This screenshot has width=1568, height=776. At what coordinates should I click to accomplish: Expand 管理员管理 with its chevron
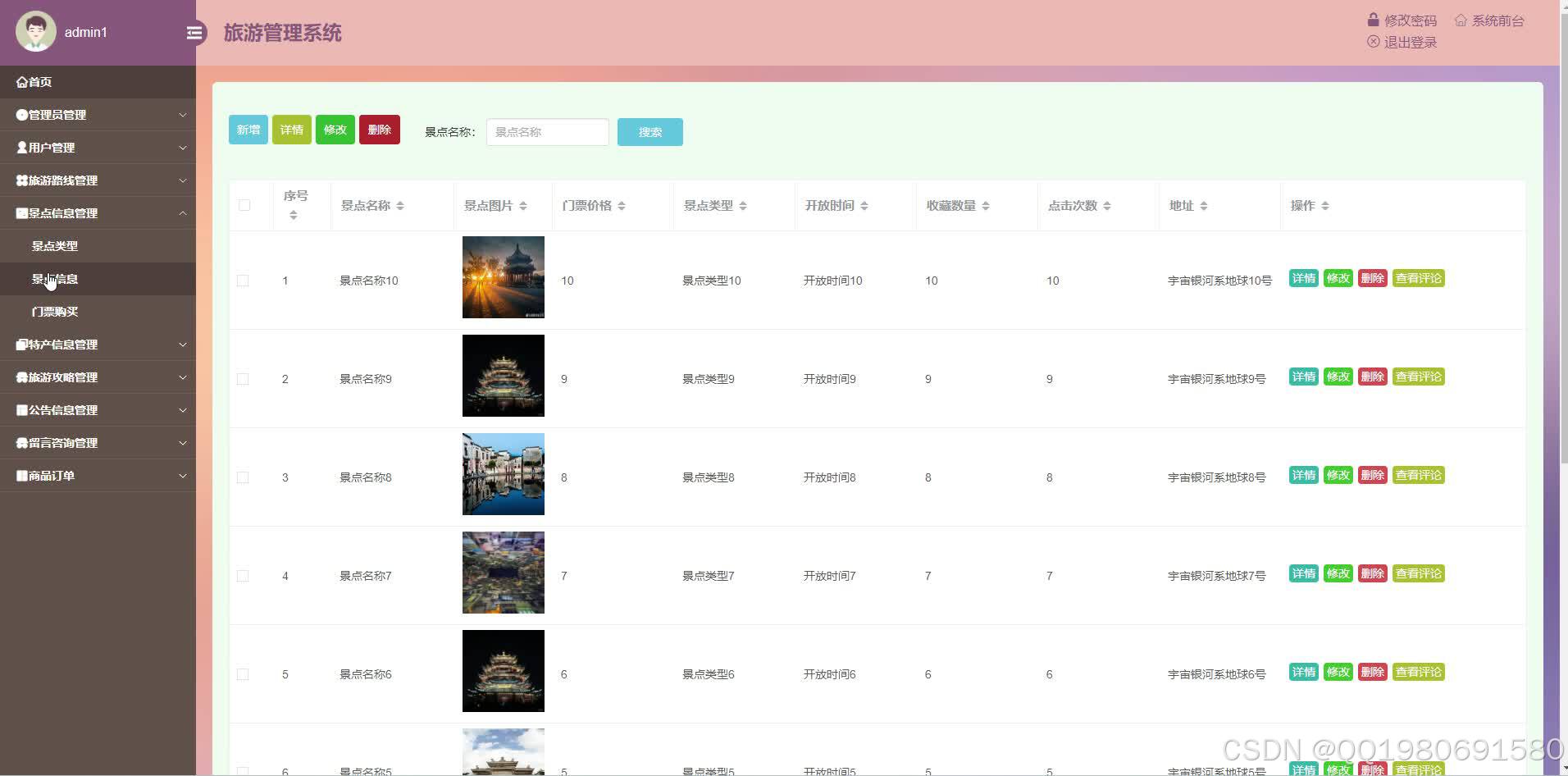point(183,115)
